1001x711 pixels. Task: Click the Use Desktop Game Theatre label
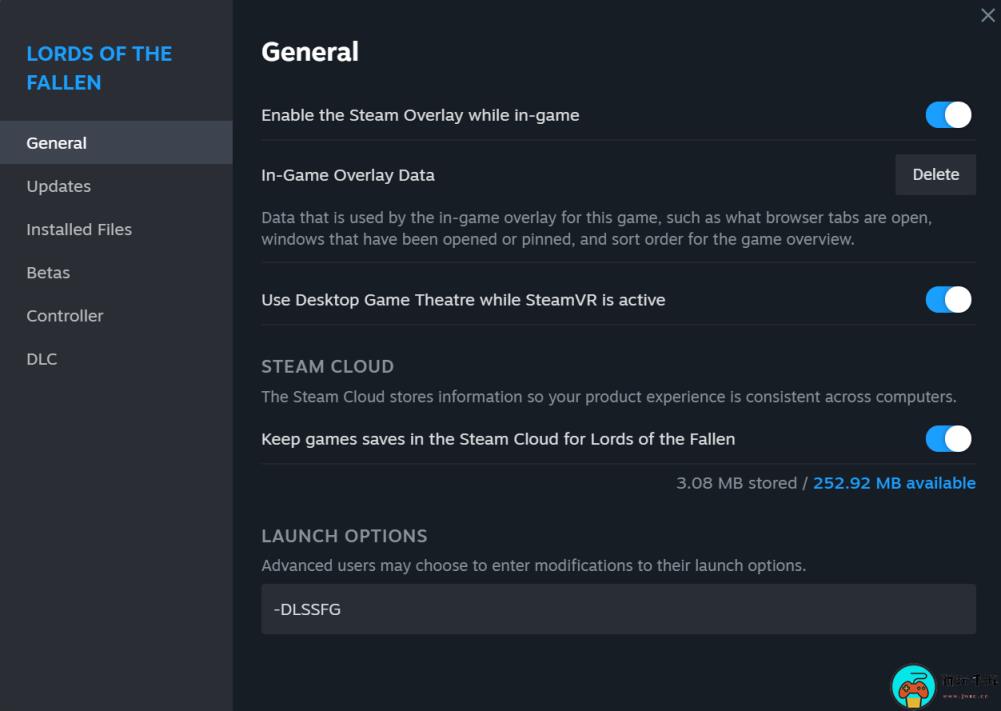click(x=463, y=300)
